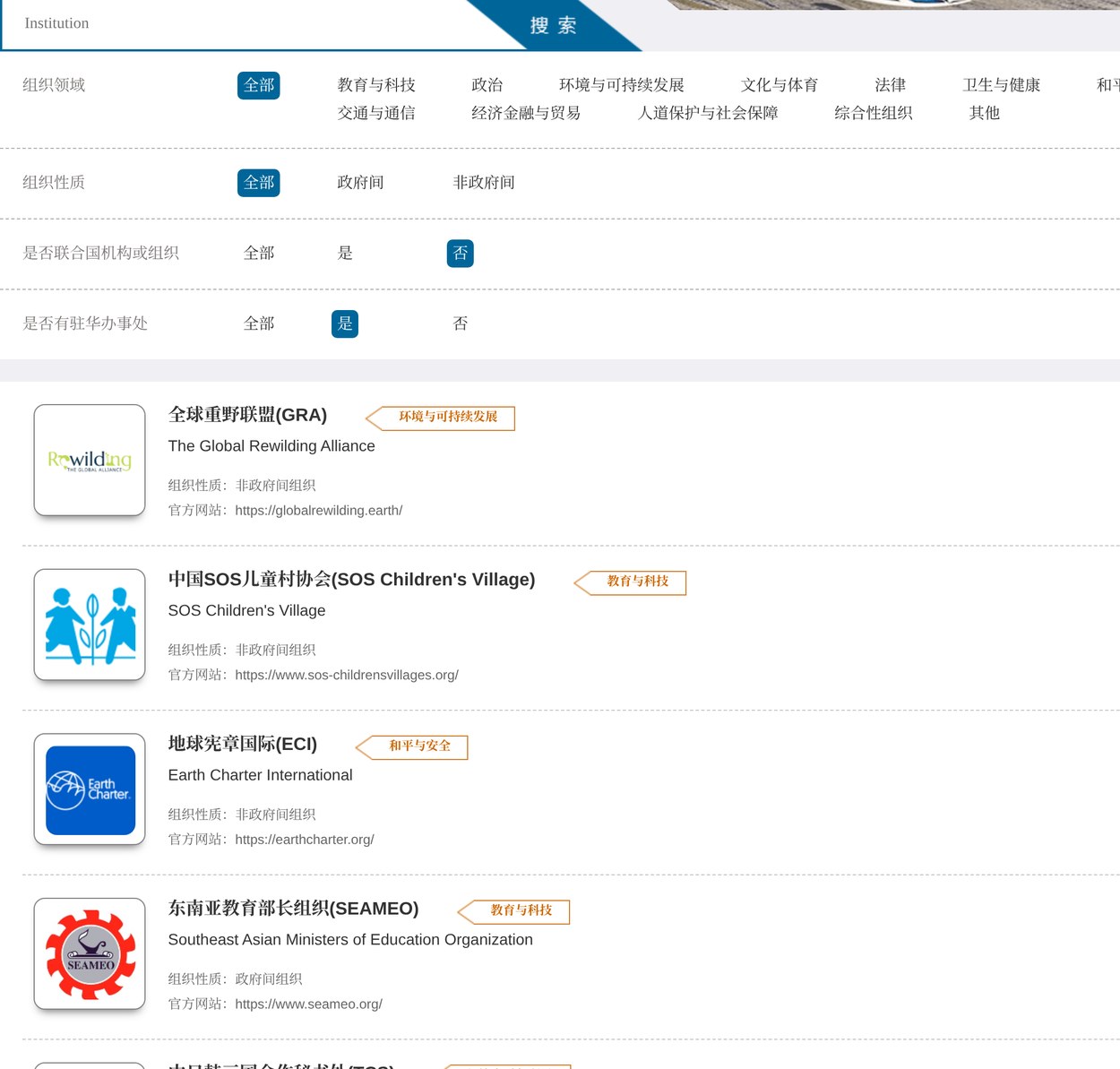Click the 环境与可持续发展 tag on GRA
Screen dimensions: 1120x1069
click(x=441, y=418)
